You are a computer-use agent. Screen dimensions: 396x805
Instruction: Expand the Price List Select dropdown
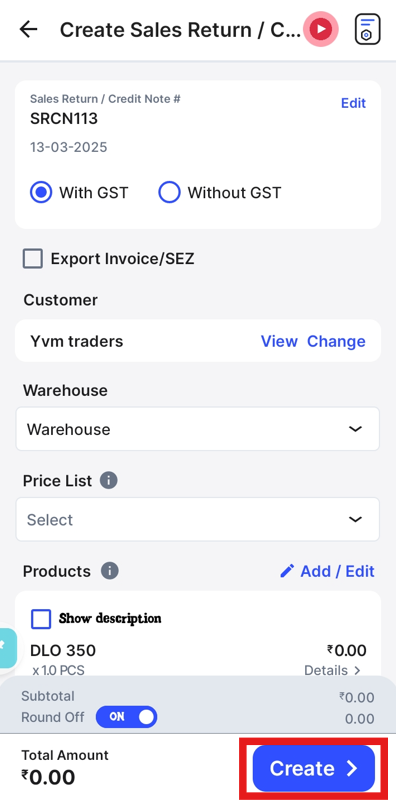coord(198,520)
